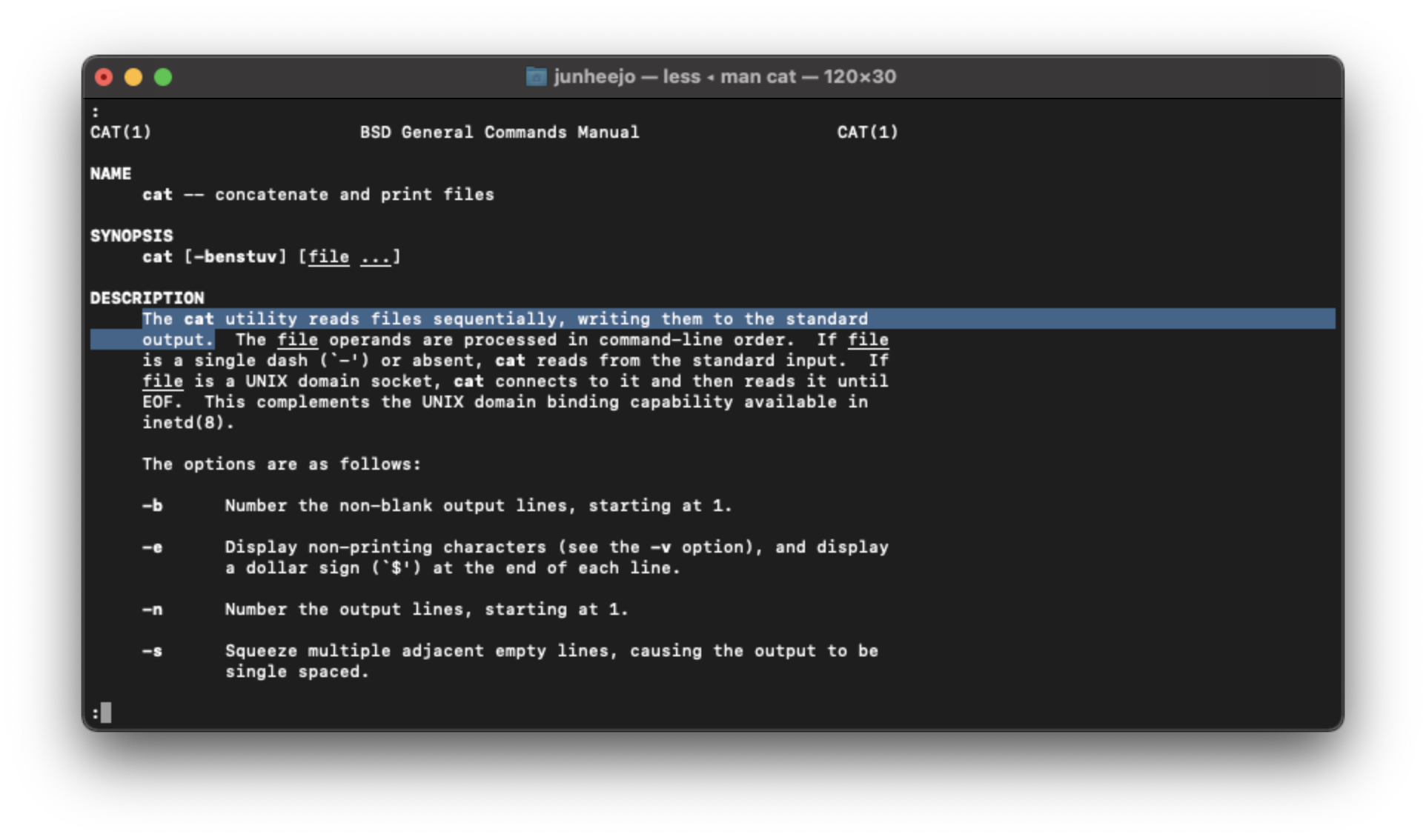Click the SYNOPSIS section heading
The width and height of the screenshot is (1426, 840).
tap(131, 236)
